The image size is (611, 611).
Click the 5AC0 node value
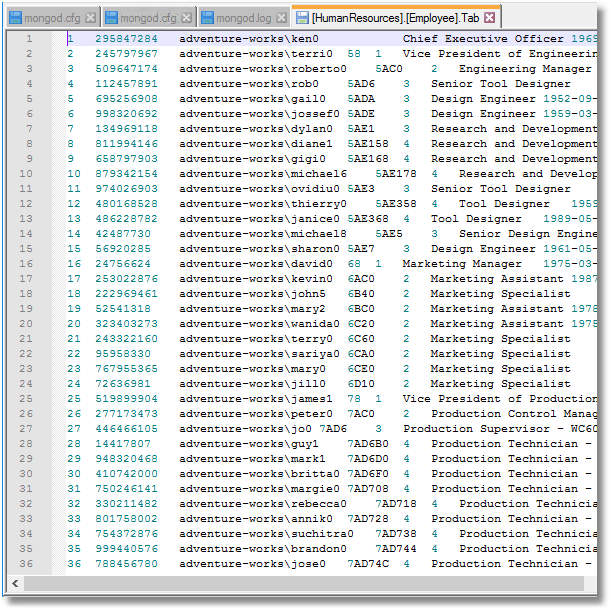coord(389,69)
